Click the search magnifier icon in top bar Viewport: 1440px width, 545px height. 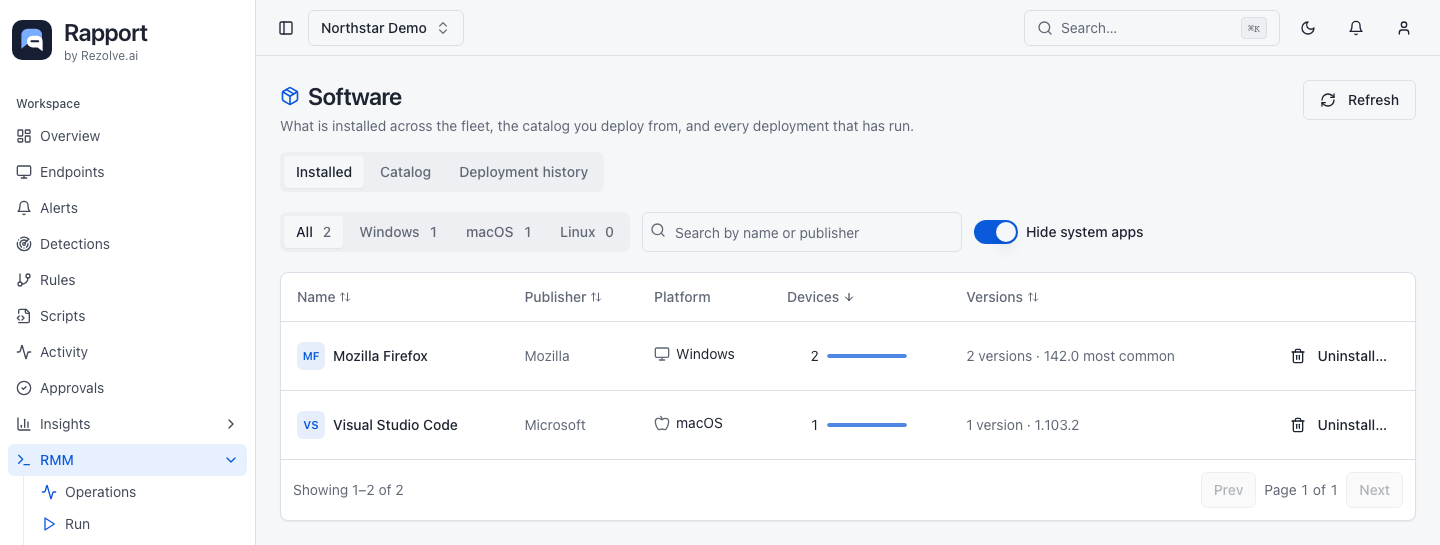[1045, 28]
